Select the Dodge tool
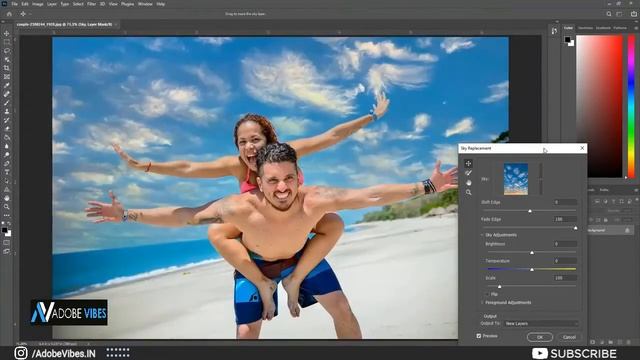This screenshot has width=640, height=360. [x=7, y=155]
